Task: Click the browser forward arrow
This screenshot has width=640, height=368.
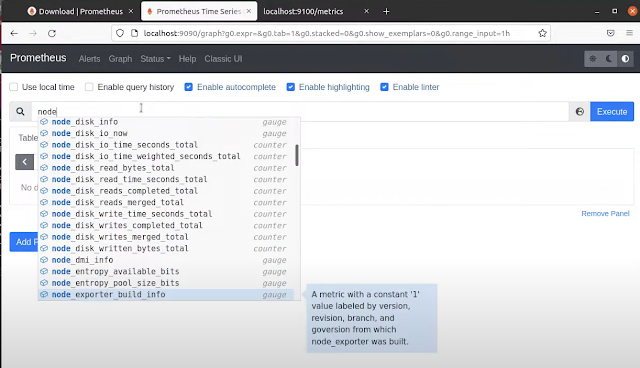Action: coord(33,33)
